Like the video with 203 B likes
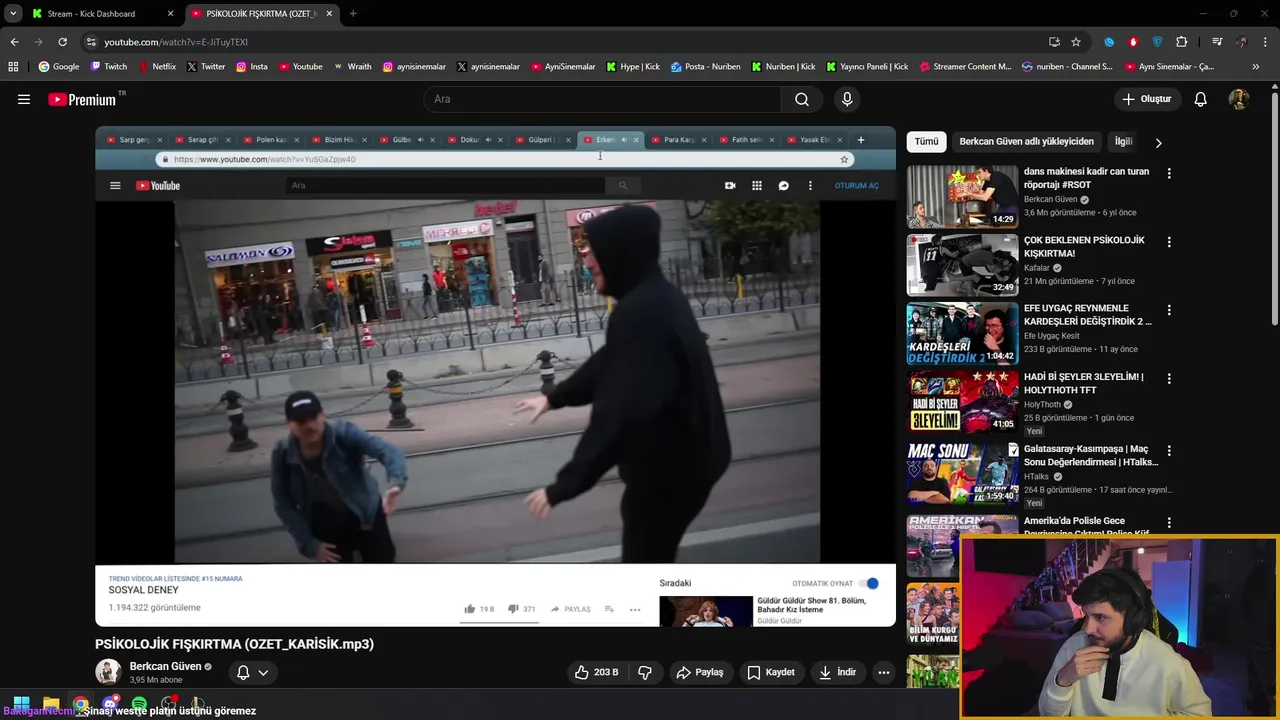This screenshot has width=1280, height=720. [596, 672]
